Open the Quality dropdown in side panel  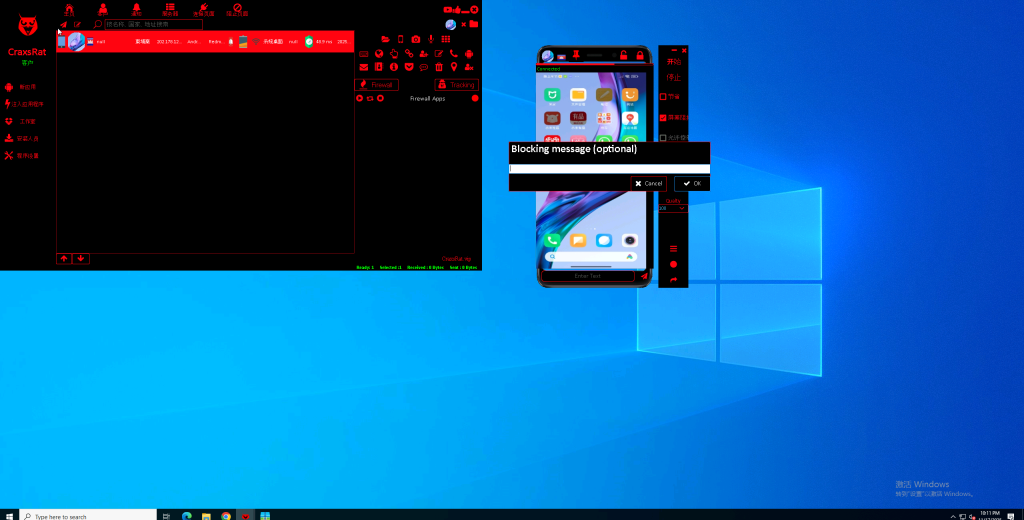(673, 208)
